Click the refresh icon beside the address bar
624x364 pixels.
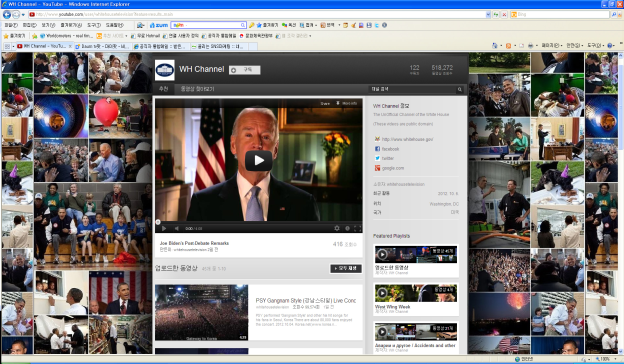496,14
